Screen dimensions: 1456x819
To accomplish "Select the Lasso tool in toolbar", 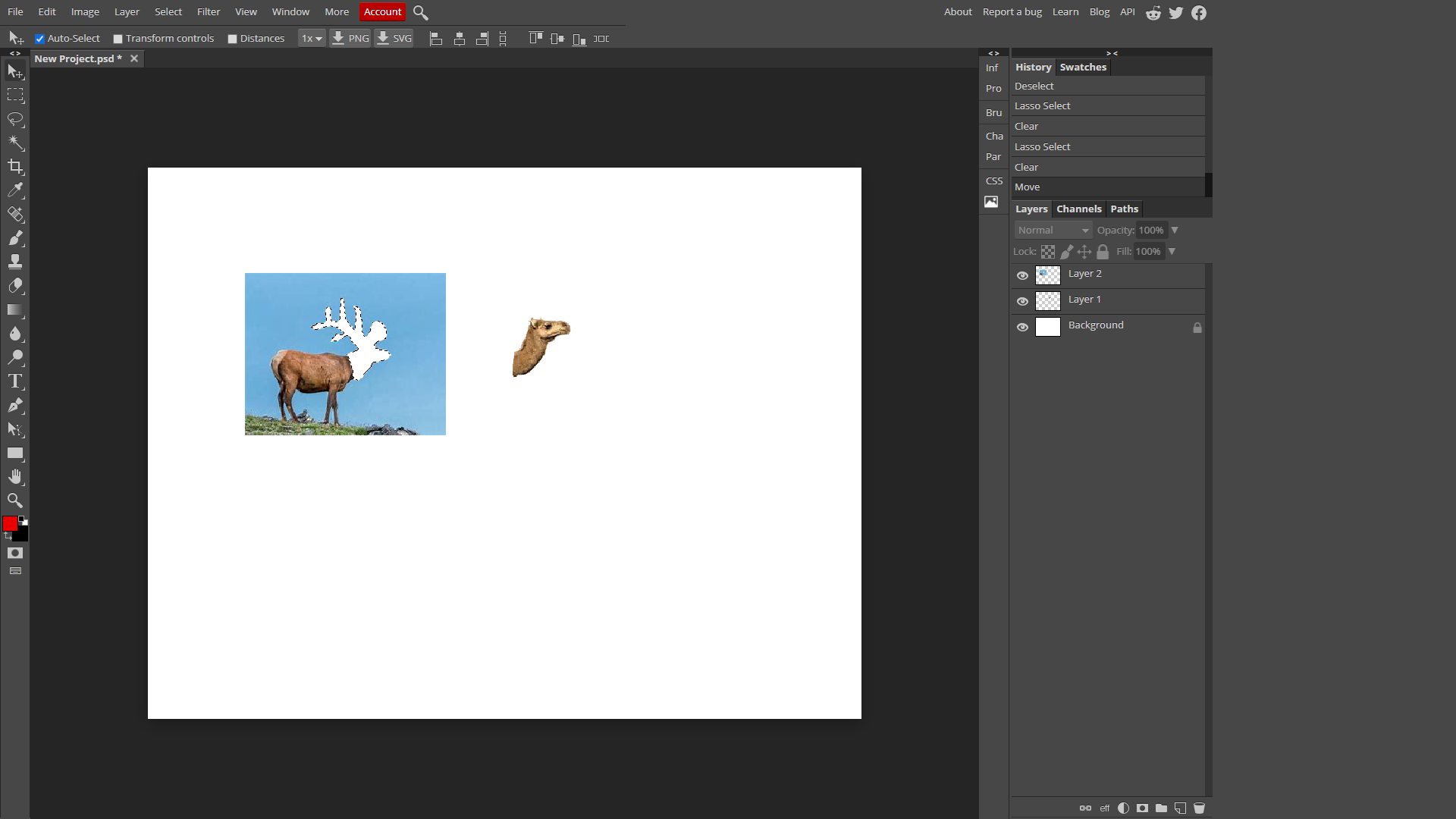I will tap(16, 119).
